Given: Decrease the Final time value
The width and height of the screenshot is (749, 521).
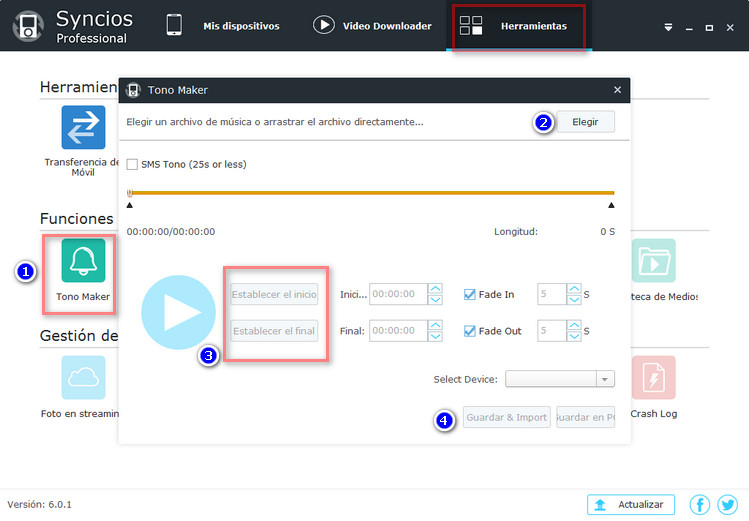Looking at the screenshot, I should [x=435, y=337].
